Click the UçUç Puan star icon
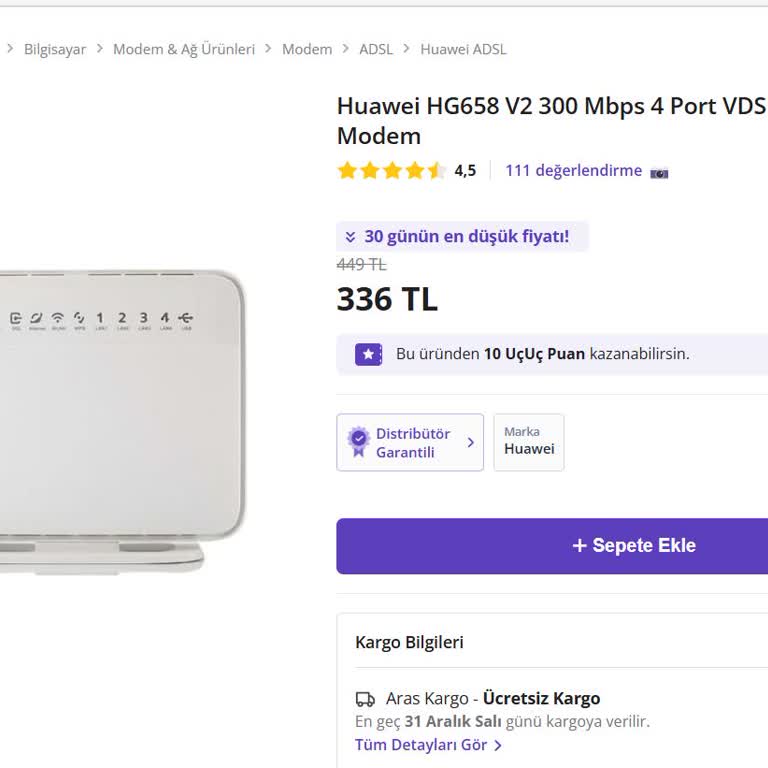The image size is (768, 768). [x=368, y=354]
